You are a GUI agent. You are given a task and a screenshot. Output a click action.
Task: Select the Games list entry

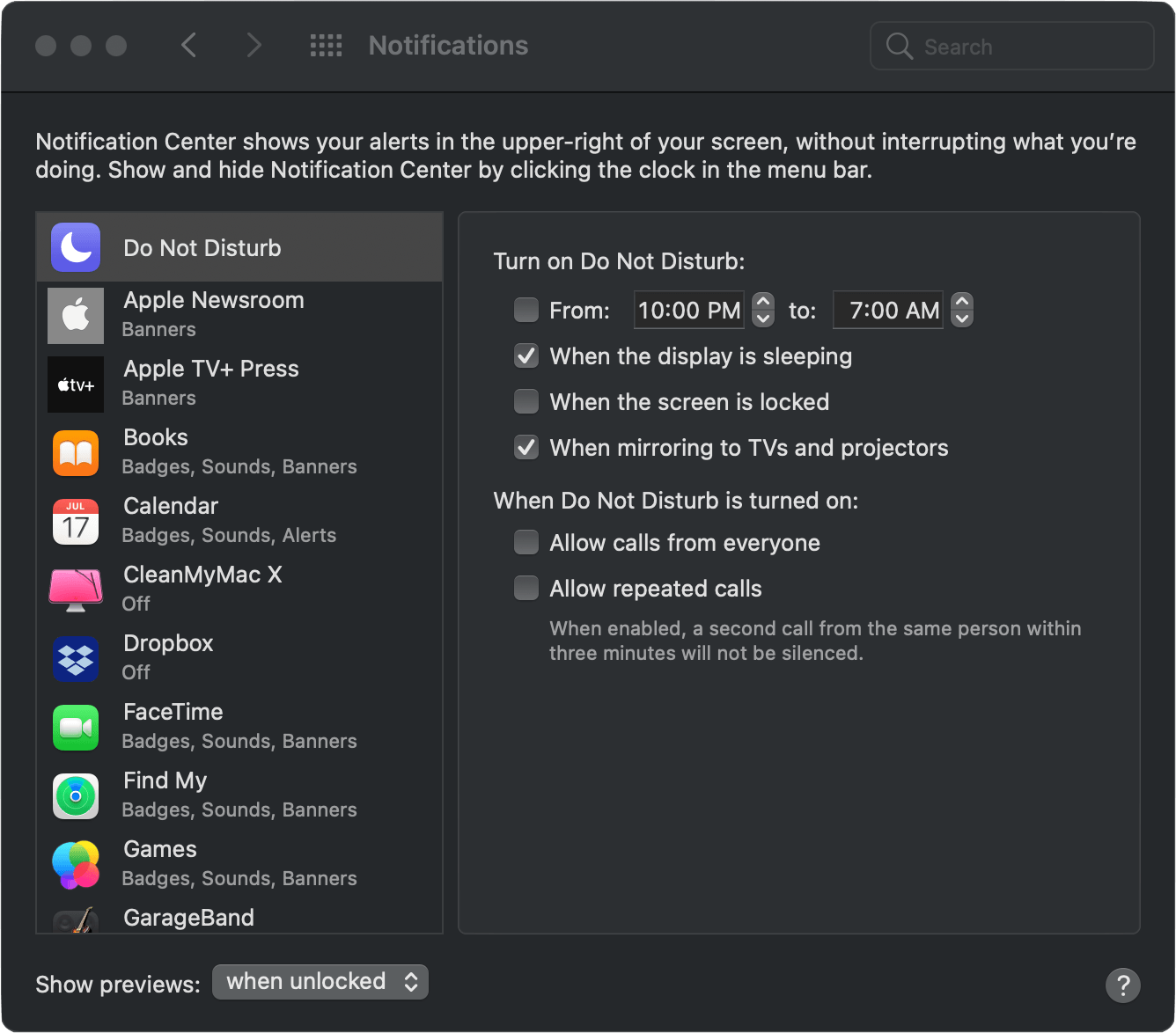(x=239, y=863)
